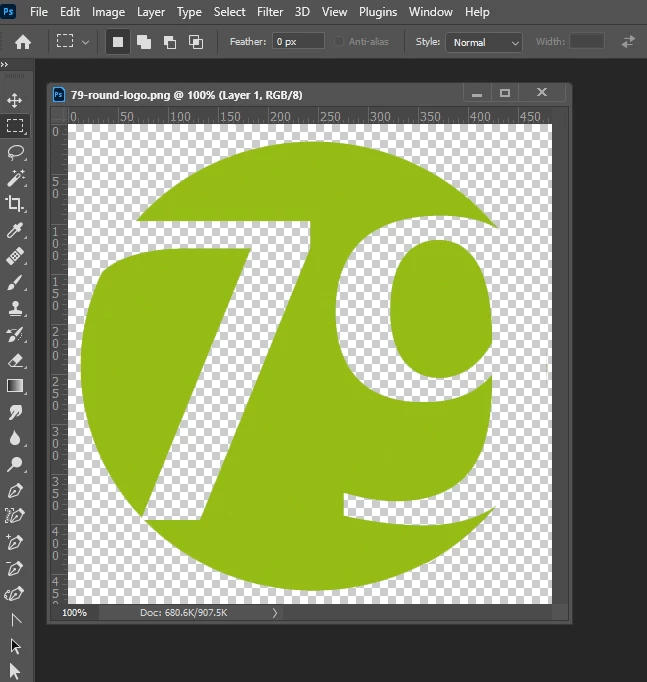Select the Curvature Pen tool
Screen dimensions: 647x682
pyautogui.click(x=14, y=594)
